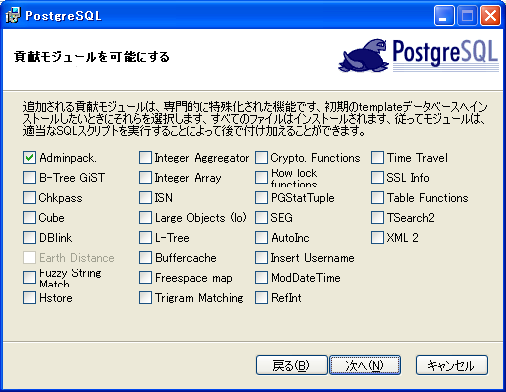Viewport: 506px width, 392px height.
Task: Click the PostgreSQL installer title bar icon
Action: tap(13, 15)
